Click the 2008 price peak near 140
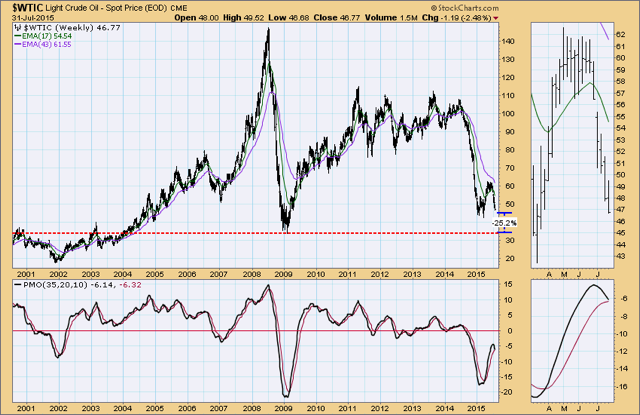 [x=268, y=31]
